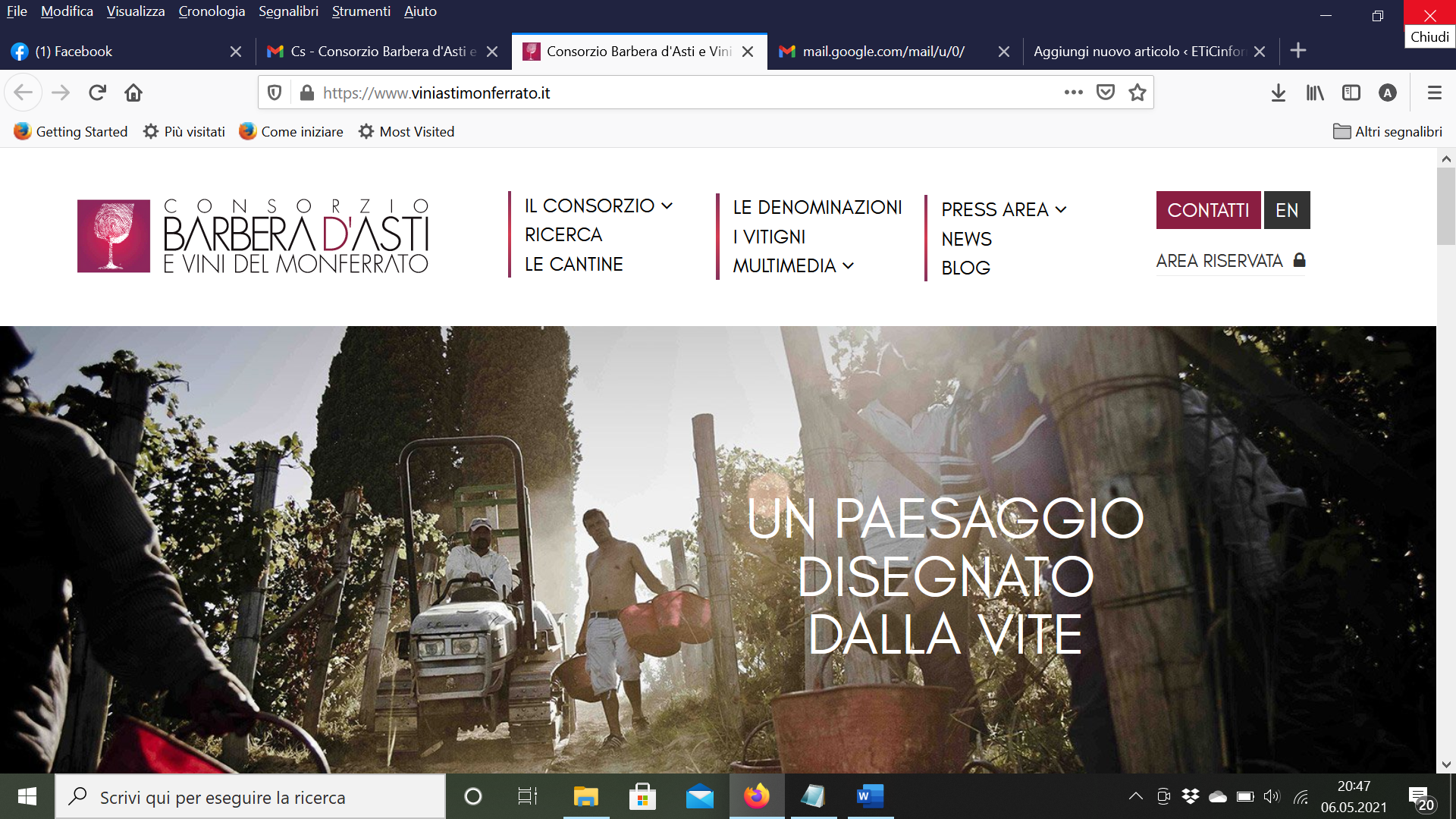Click the Cortana circle icon
Viewport: 1456px width, 819px height.
click(472, 796)
